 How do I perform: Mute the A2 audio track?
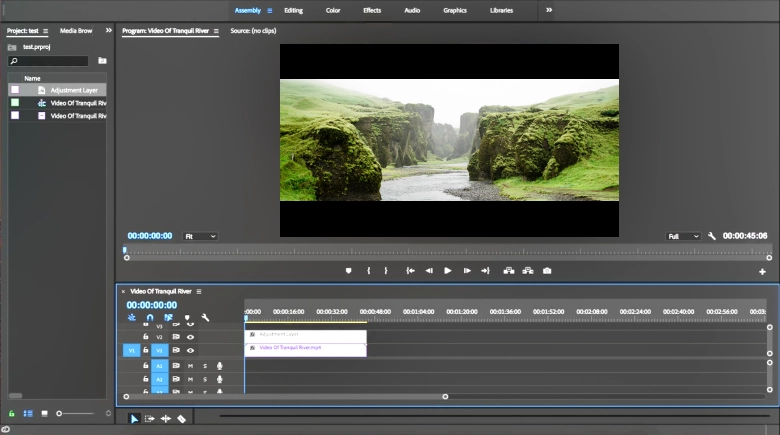pyautogui.click(x=190, y=379)
